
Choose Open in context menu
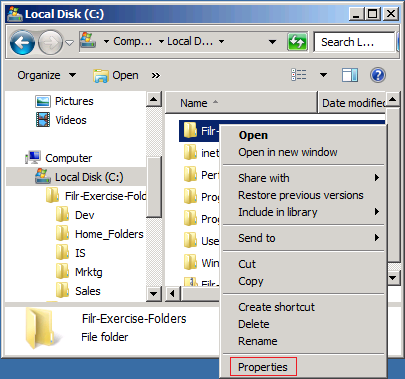click(x=253, y=135)
